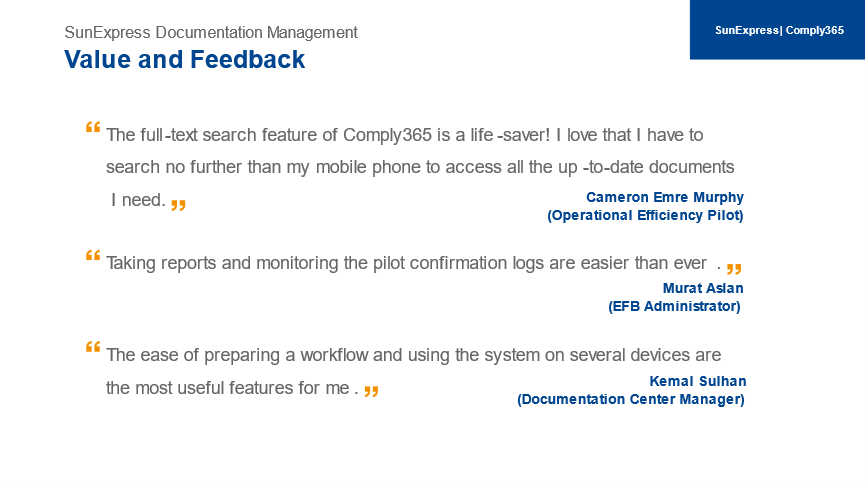Click the closing quote mark after "features for me"
865x487 pixels.
coord(371,391)
